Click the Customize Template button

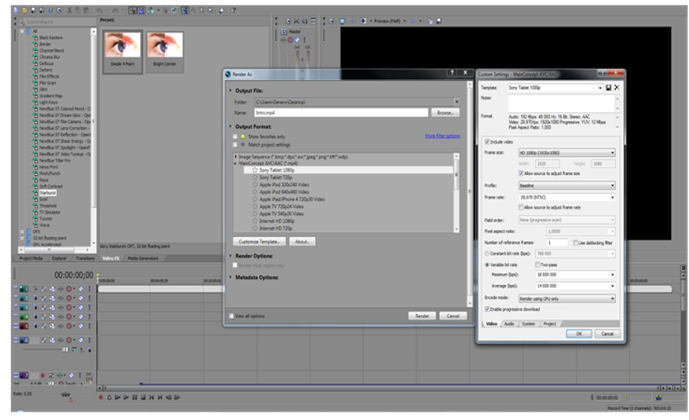tap(260, 242)
